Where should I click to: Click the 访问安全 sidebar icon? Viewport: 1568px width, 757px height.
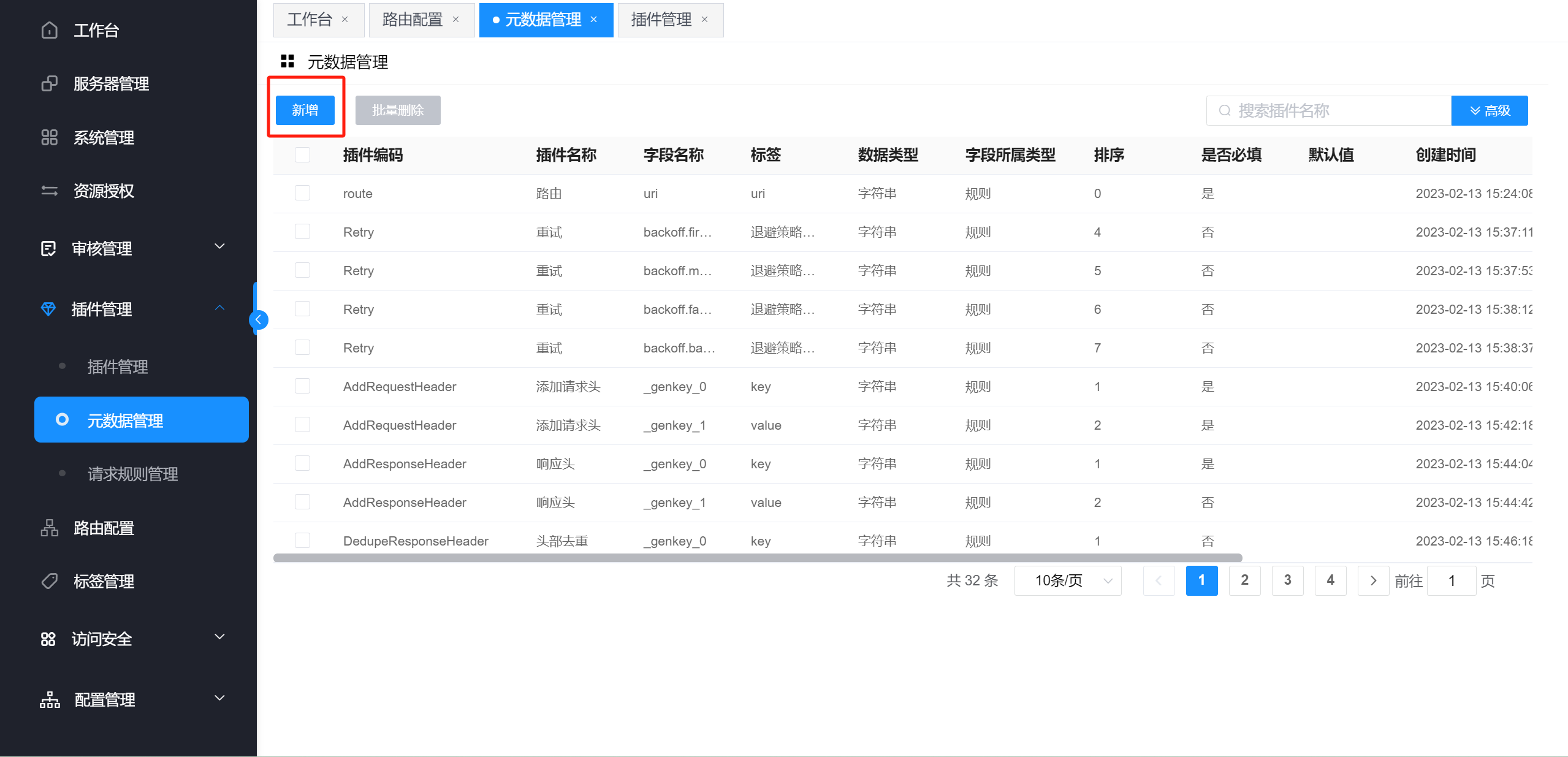(48, 639)
